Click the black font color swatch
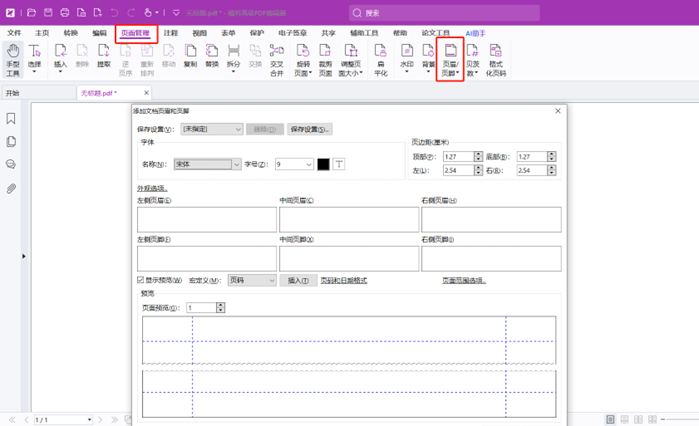699x426 pixels. pos(323,164)
